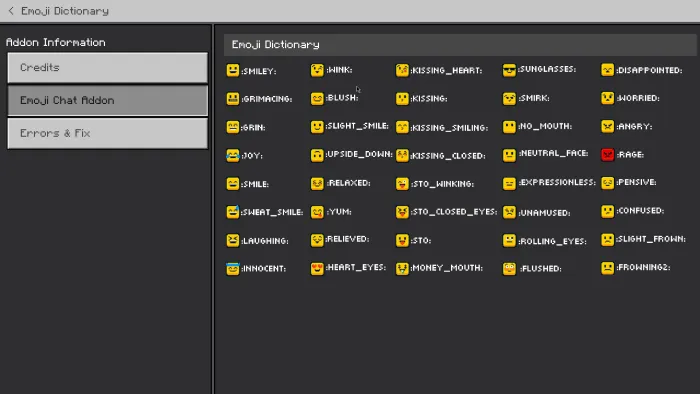Click the :INNOCENT: halo emoji icon
This screenshot has width=700, height=394.
point(233,269)
